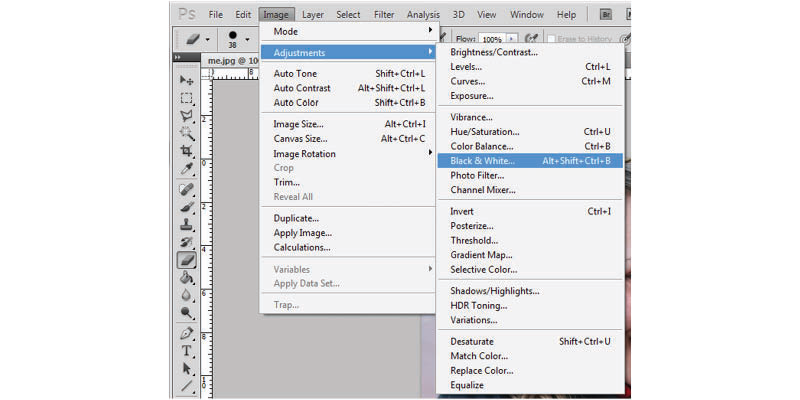The image size is (800, 400).
Task: Select the Pen tool
Action: [187, 334]
